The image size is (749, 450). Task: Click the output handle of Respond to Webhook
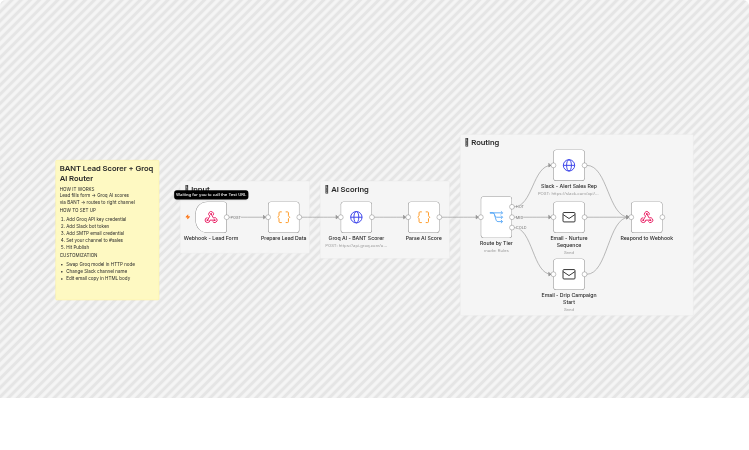[663, 217]
